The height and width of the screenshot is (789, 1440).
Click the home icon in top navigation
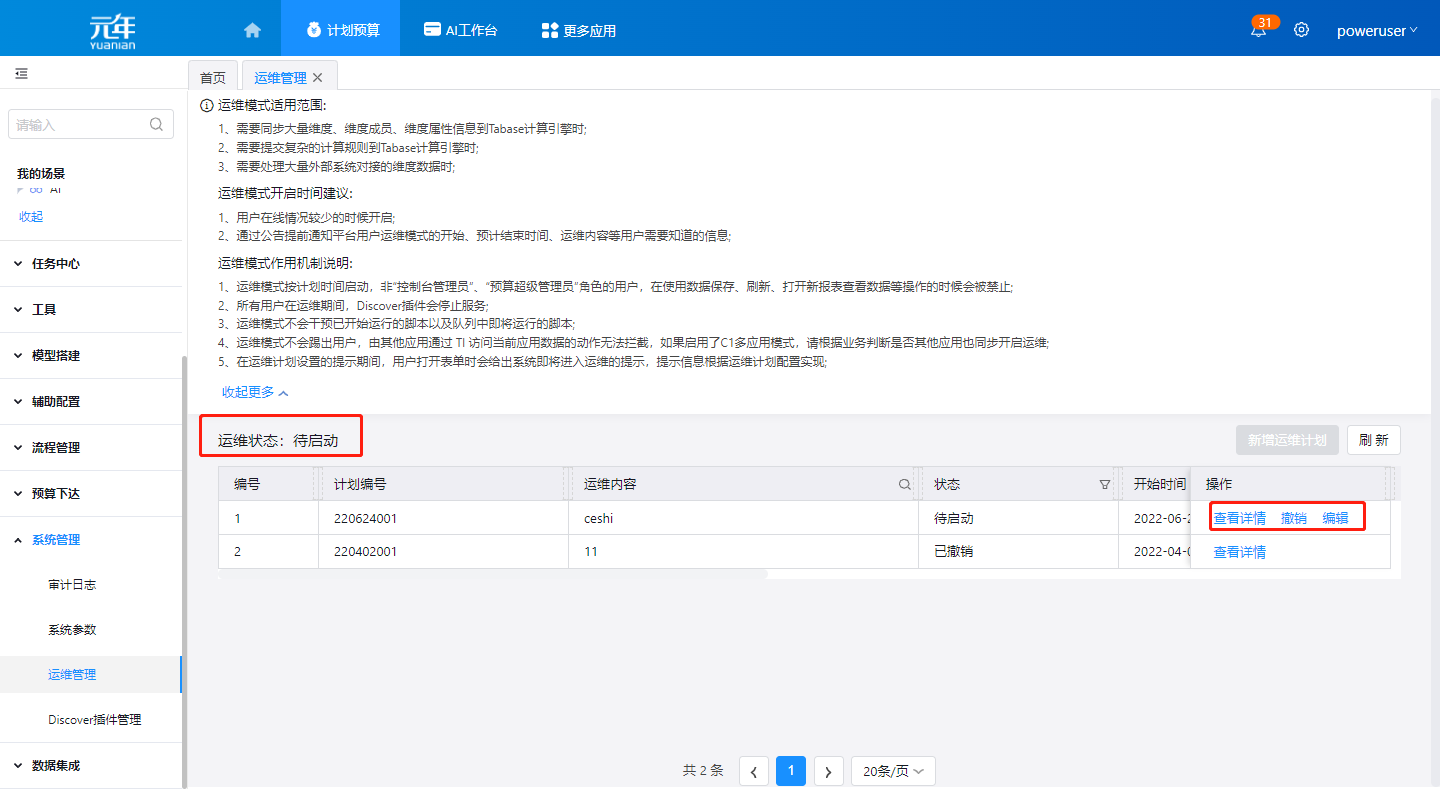[x=252, y=30]
